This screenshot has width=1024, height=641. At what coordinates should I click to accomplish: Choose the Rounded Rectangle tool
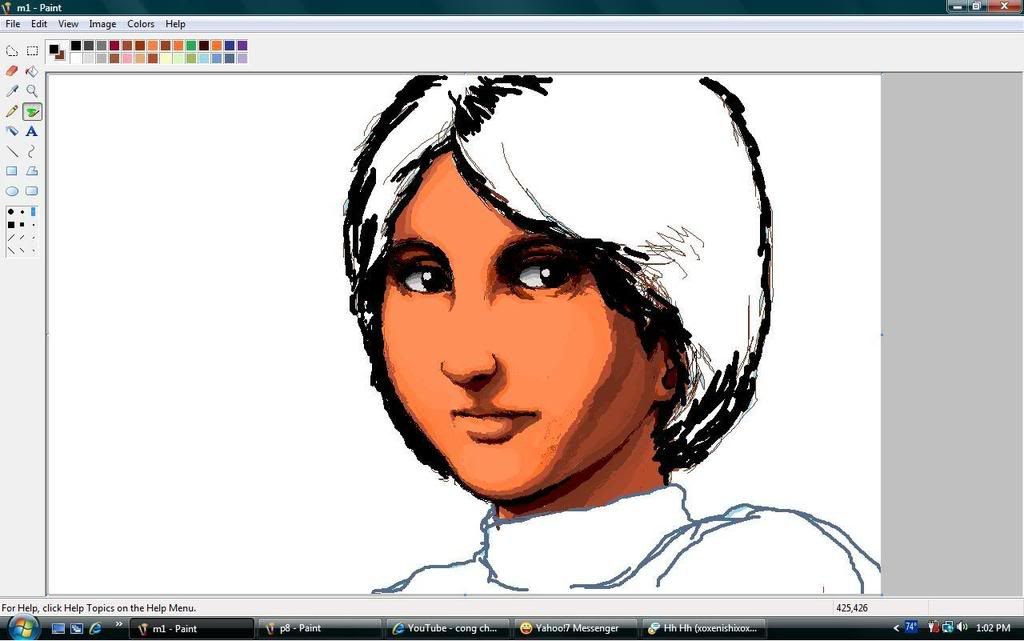click(32, 191)
